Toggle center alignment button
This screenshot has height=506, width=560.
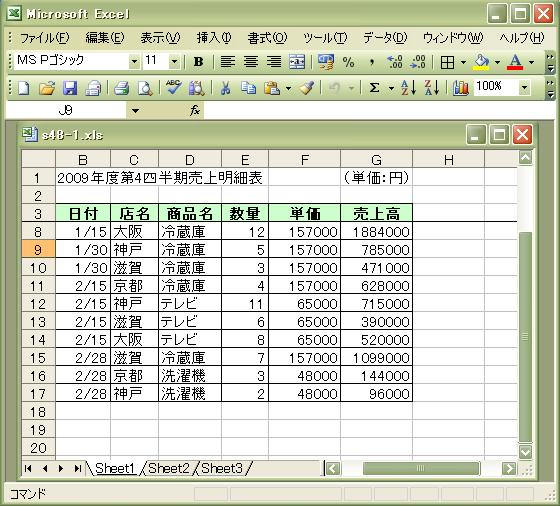tap(251, 62)
